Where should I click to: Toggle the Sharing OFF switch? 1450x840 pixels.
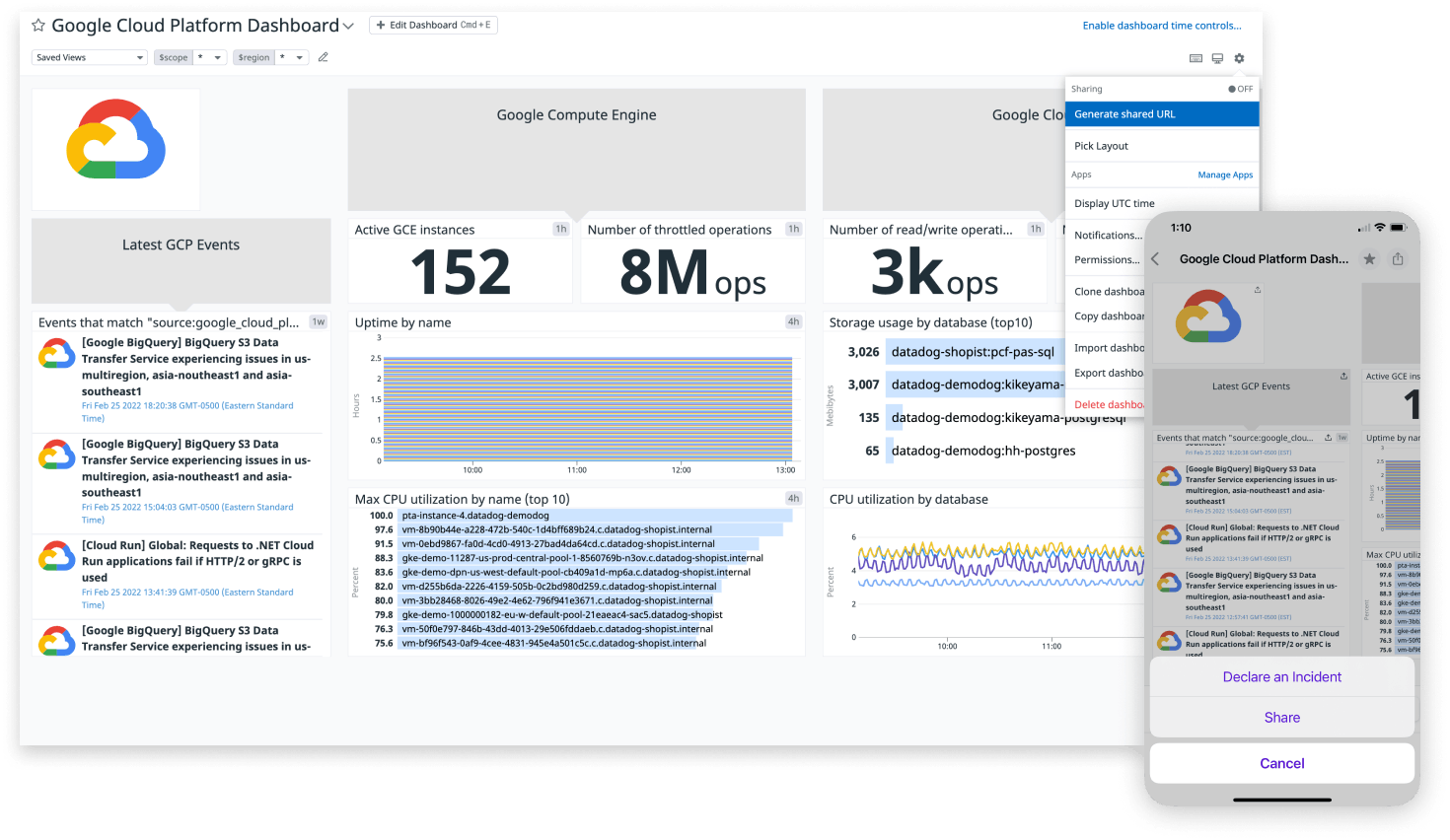point(1240,89)
